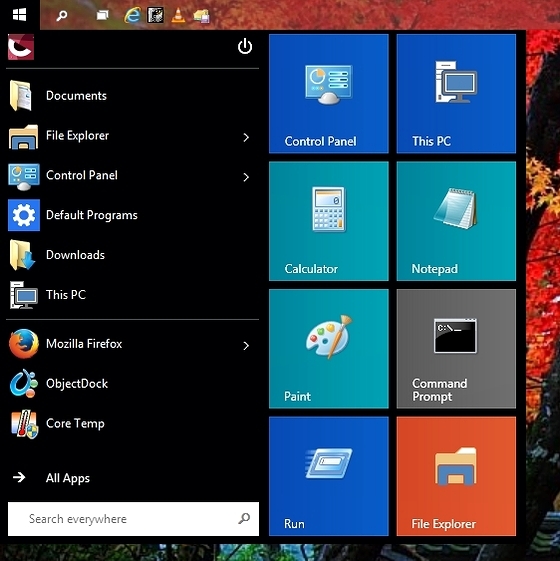Open the Paint tile
The height and width of the screenshot is (561, 560).
tap(328, 349)
